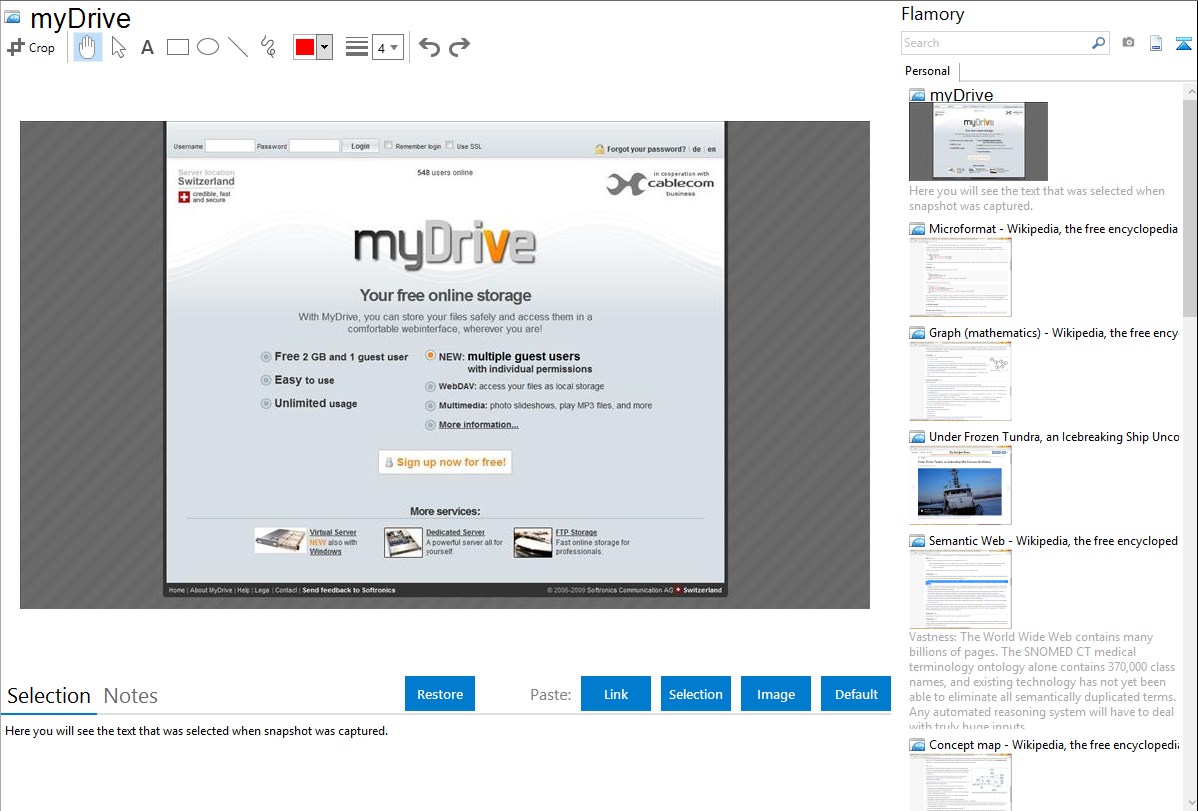Click the icon beside myDrive in the Personal list
1198x811 pixels.
(x=917, y=95)
